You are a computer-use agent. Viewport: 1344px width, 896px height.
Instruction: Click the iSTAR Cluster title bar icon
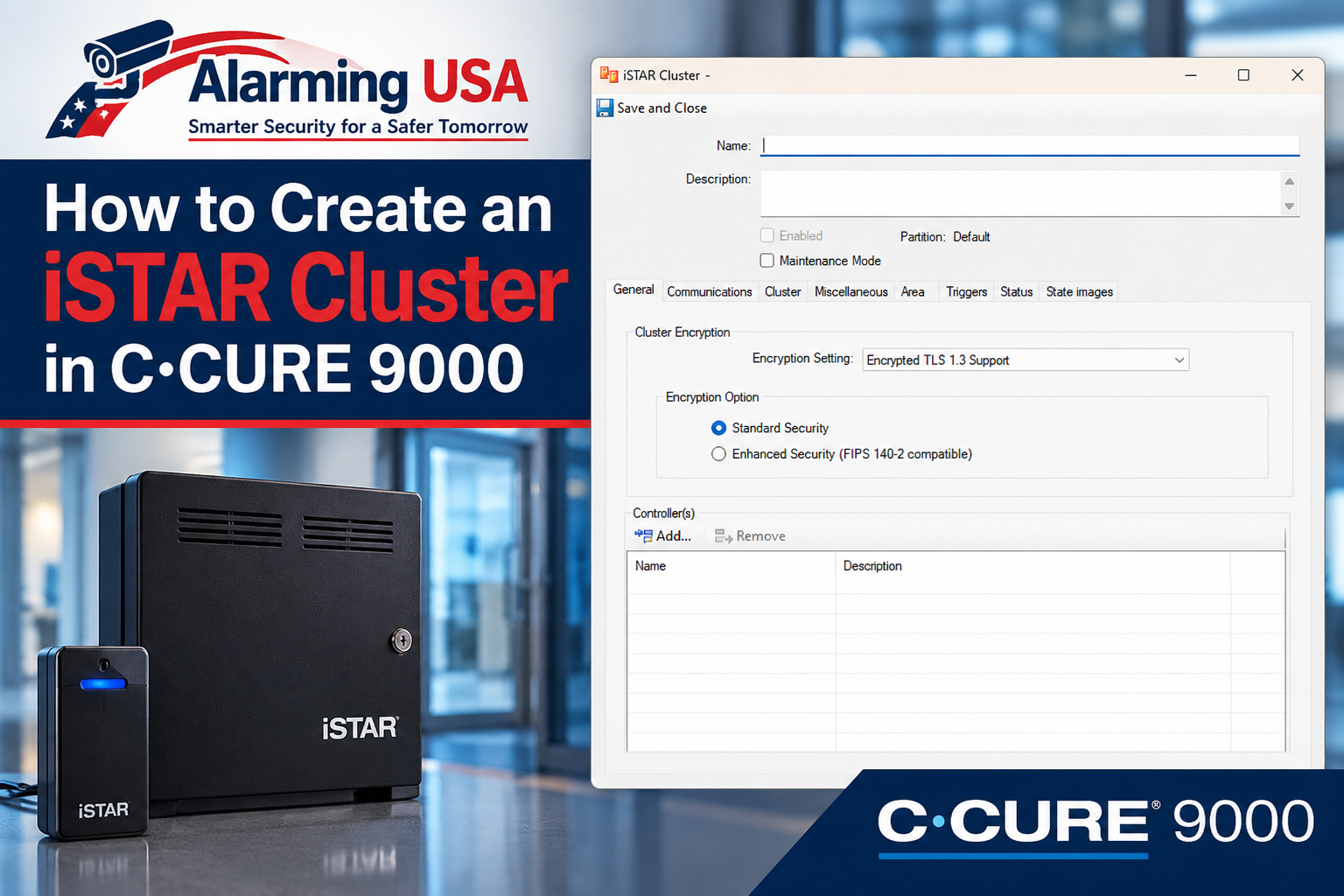(609, 74)
